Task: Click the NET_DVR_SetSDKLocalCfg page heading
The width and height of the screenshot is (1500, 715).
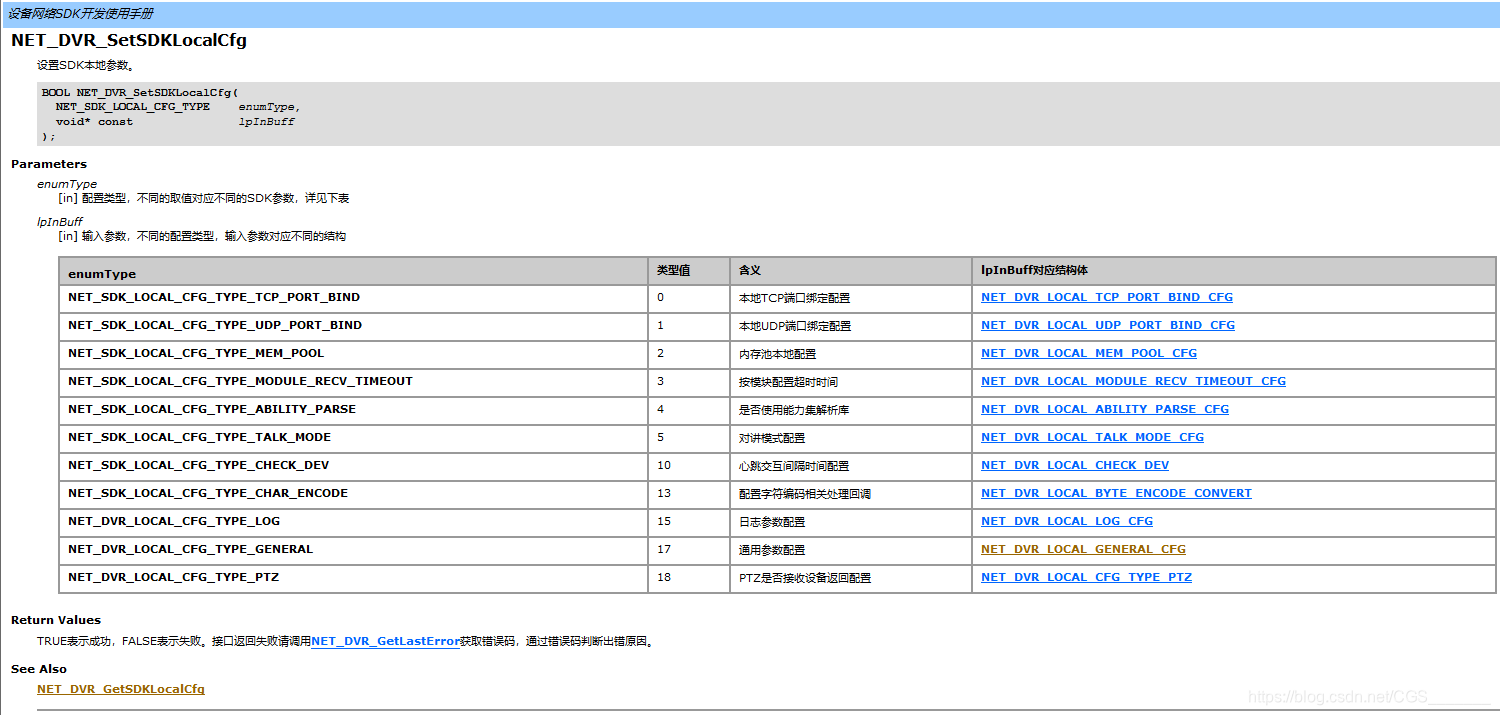Action: (x=129, y=41)
